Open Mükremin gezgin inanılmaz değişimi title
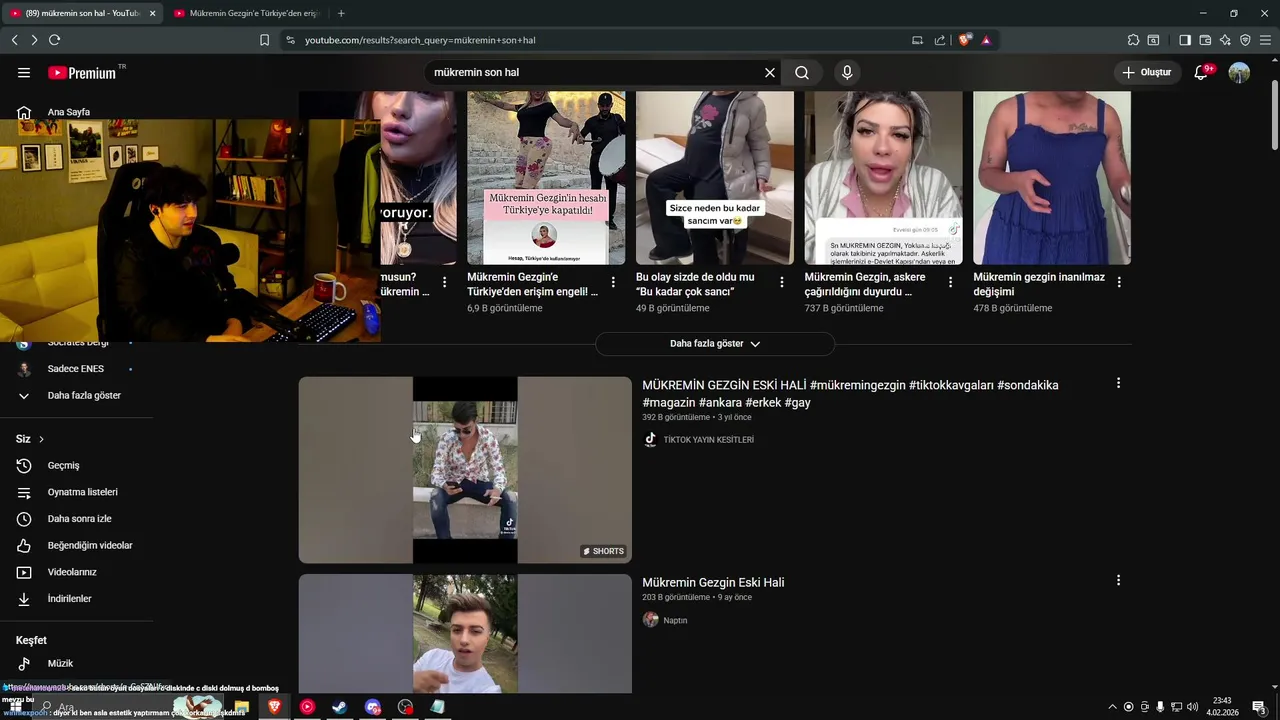Screen dimensions: 1280x720 click(x=1039, y=284)
